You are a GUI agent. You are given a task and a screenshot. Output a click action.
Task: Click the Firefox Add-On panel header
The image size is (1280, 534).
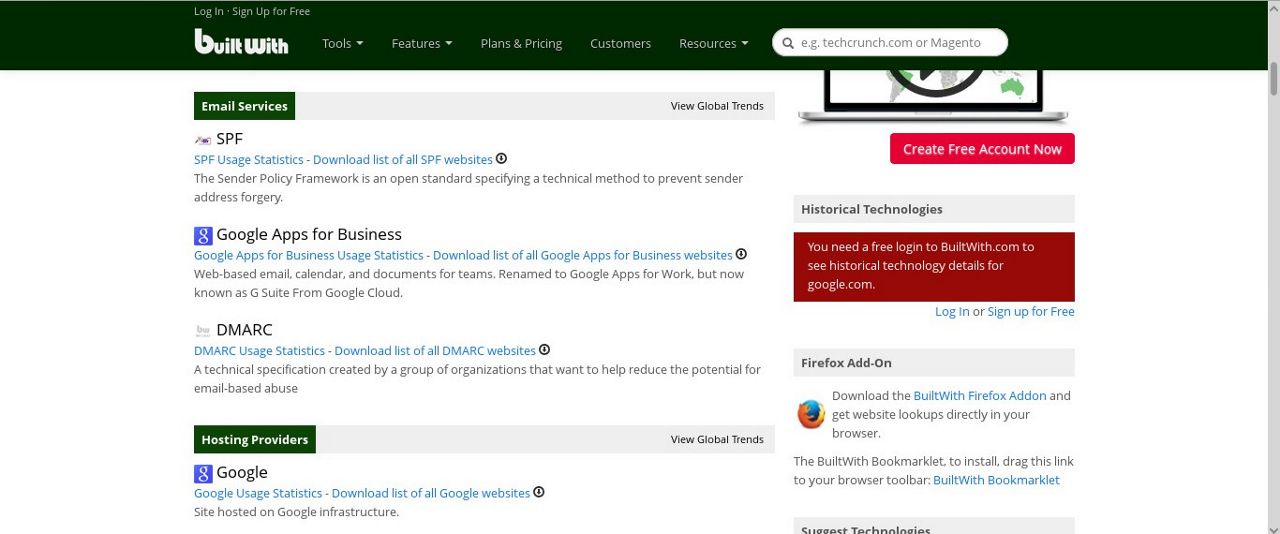[x=934, y=362]
